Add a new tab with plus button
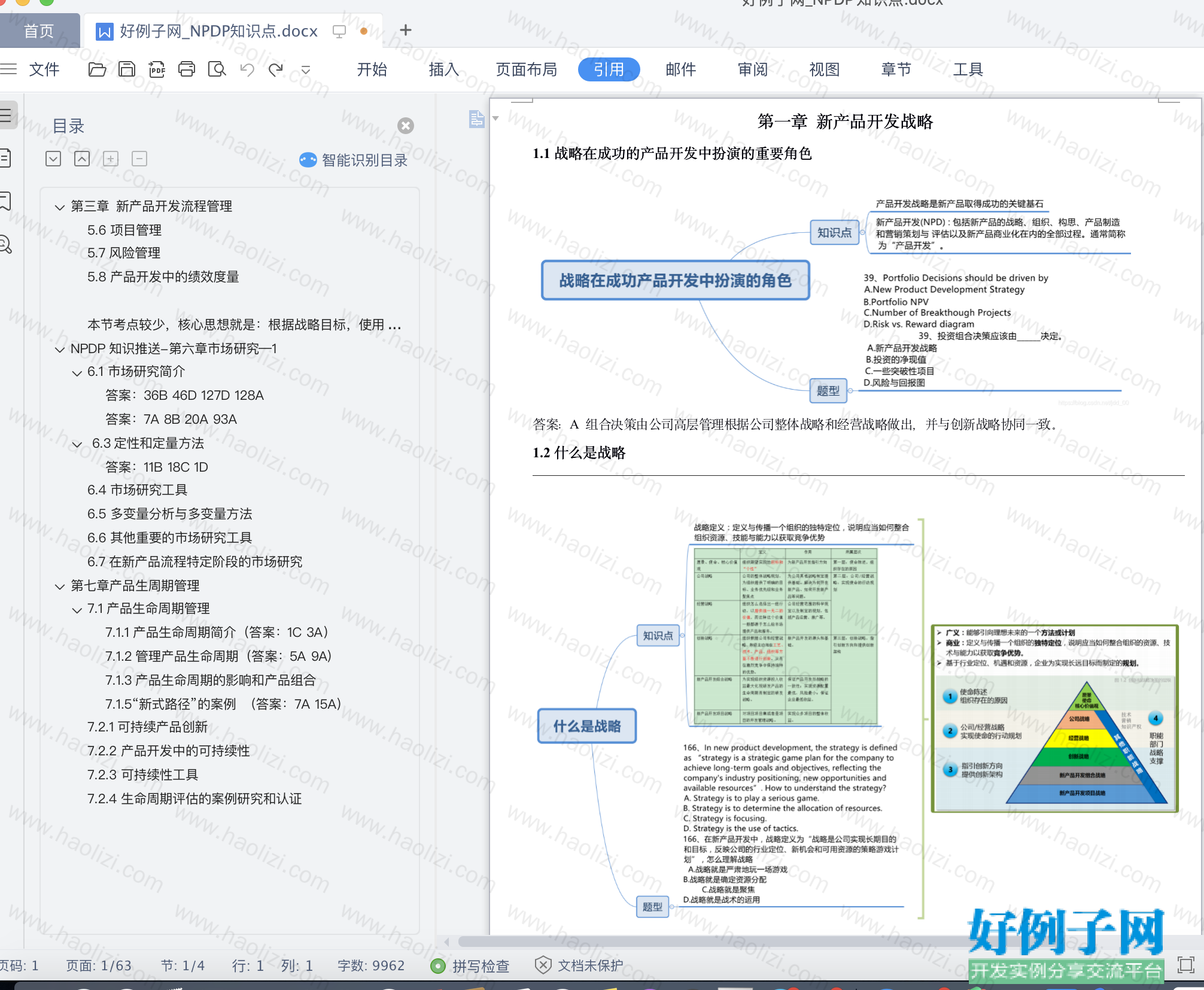Viewport: 1204px width, 990px height. [406, 30]
